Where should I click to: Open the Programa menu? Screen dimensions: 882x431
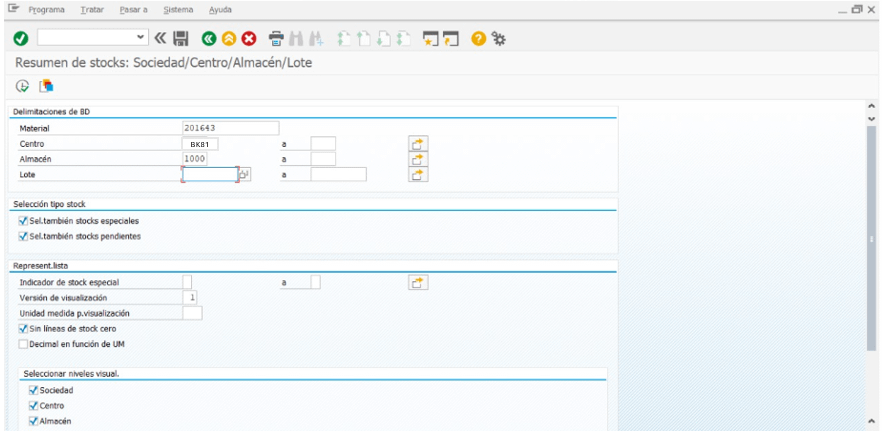[x=46, y=9]
